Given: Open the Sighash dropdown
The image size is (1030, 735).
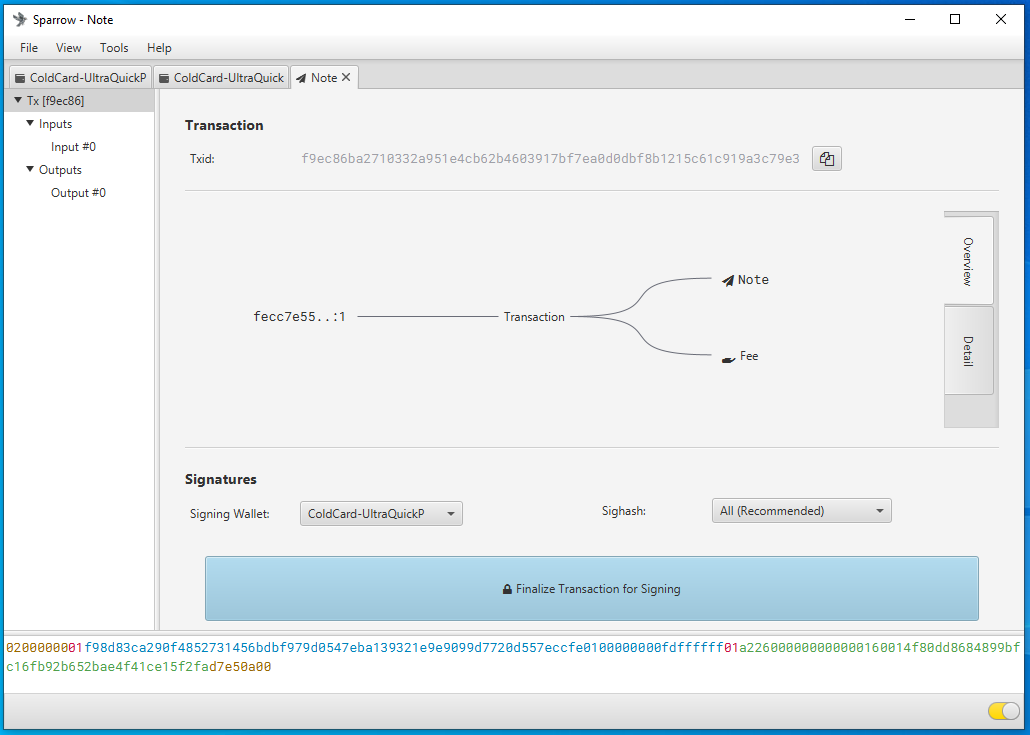Looking at the screenshot, I should (x=801, y=510).
